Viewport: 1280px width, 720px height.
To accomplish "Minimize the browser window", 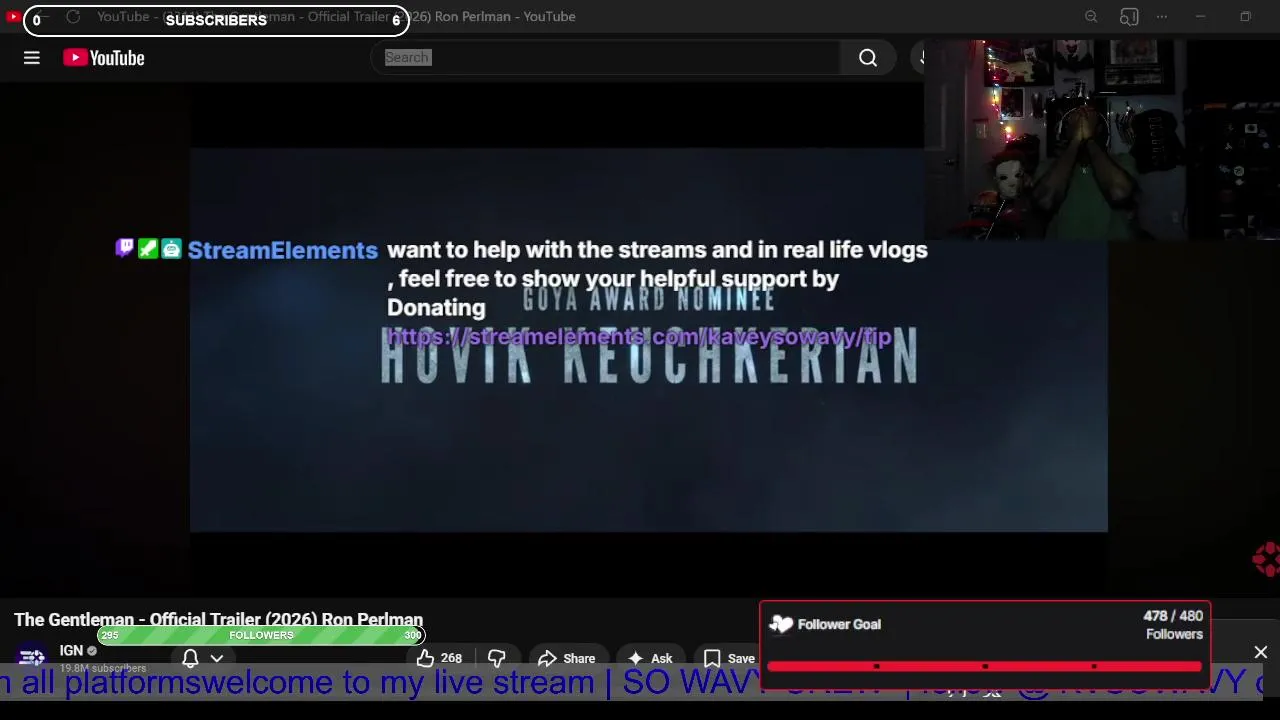I will pyautogui.click(x=1200, y=17).
